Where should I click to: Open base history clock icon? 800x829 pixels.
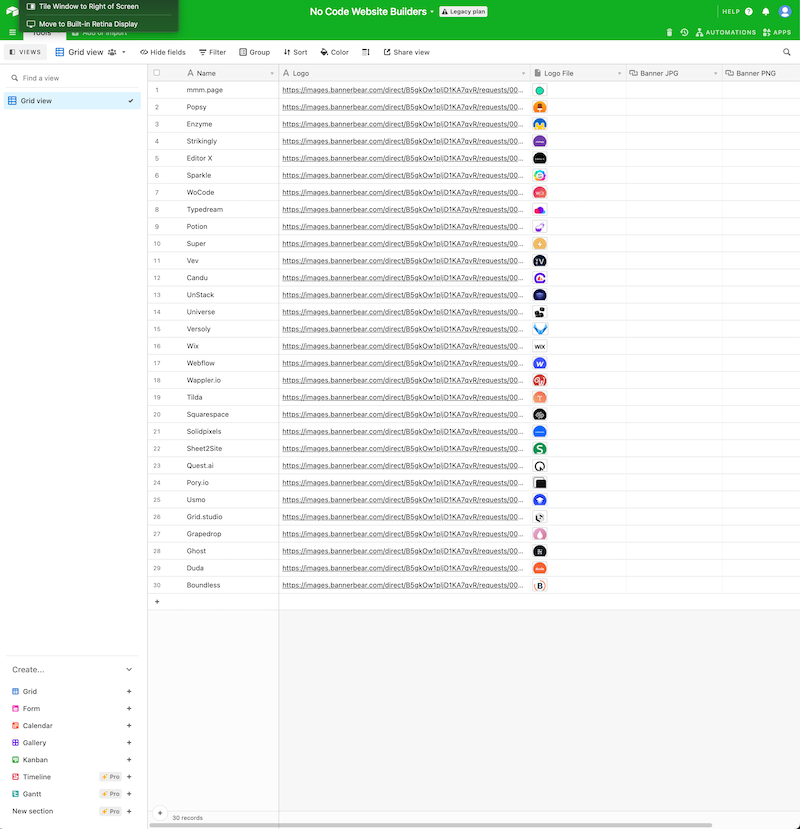click(684, 33)
